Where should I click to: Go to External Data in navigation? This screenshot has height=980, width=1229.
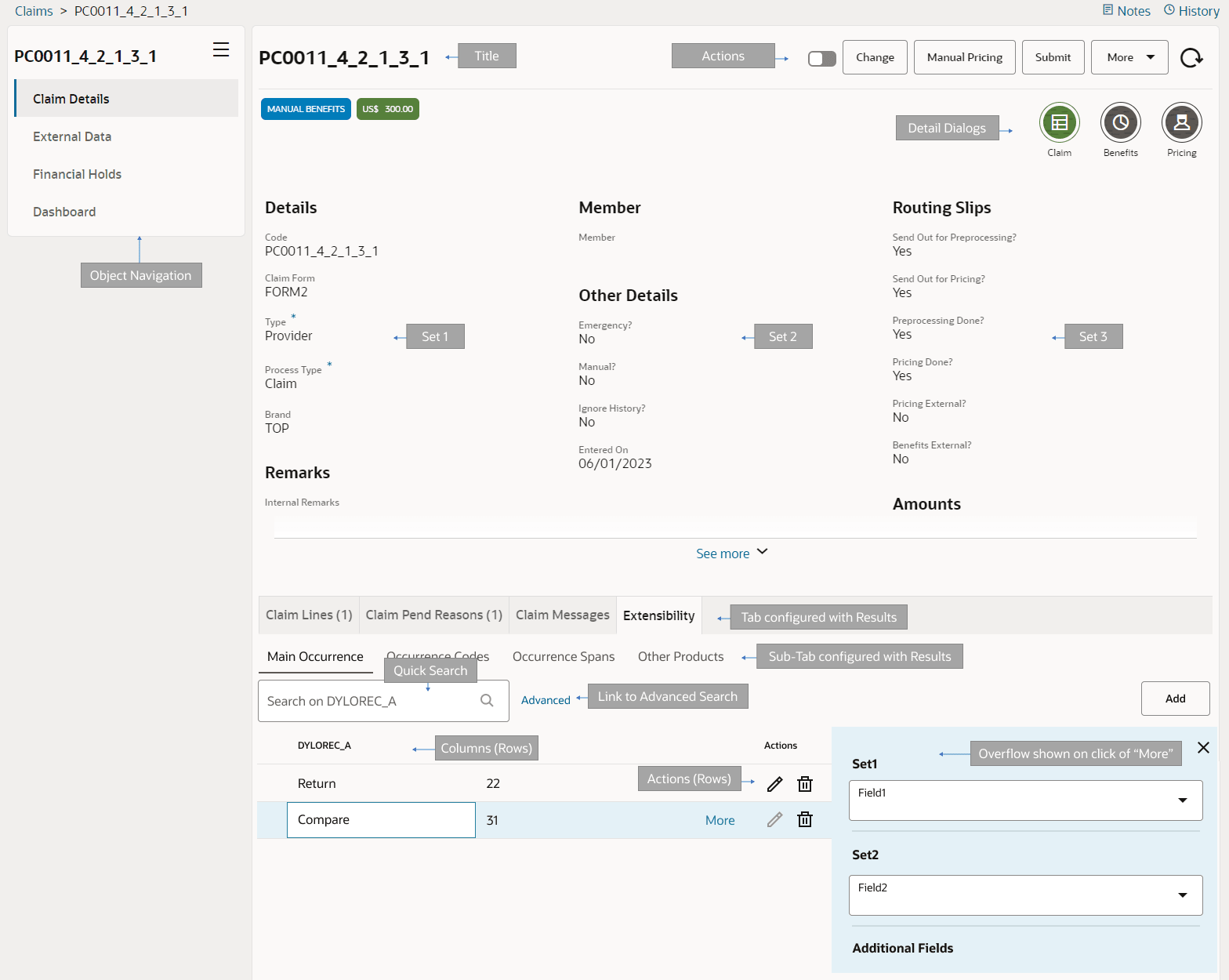coord(126,136)
